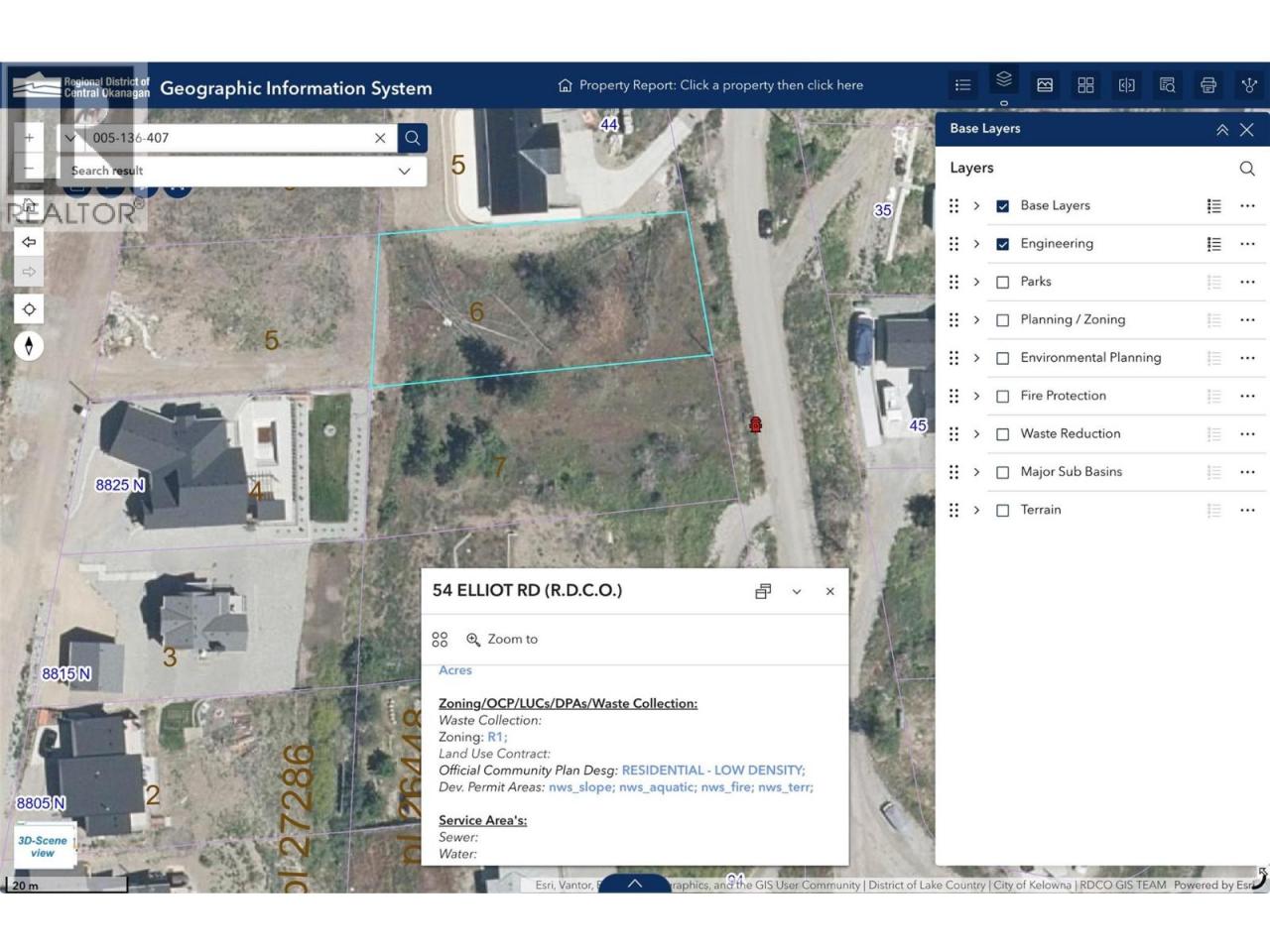Click the parcel ID search field
Image resolution: width=1270 pixels, height=952 pixels.
pos(228,138)
